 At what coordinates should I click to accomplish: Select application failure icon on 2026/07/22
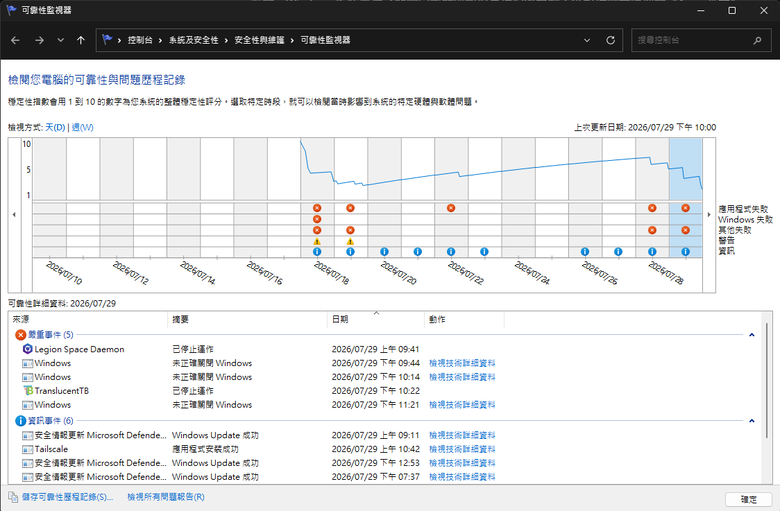click(x=451, y=208)
